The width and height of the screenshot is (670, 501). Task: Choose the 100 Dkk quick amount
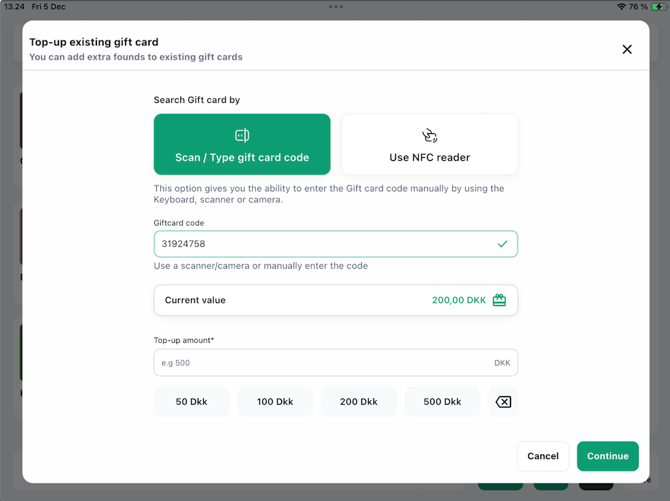[x=275, y=402]
